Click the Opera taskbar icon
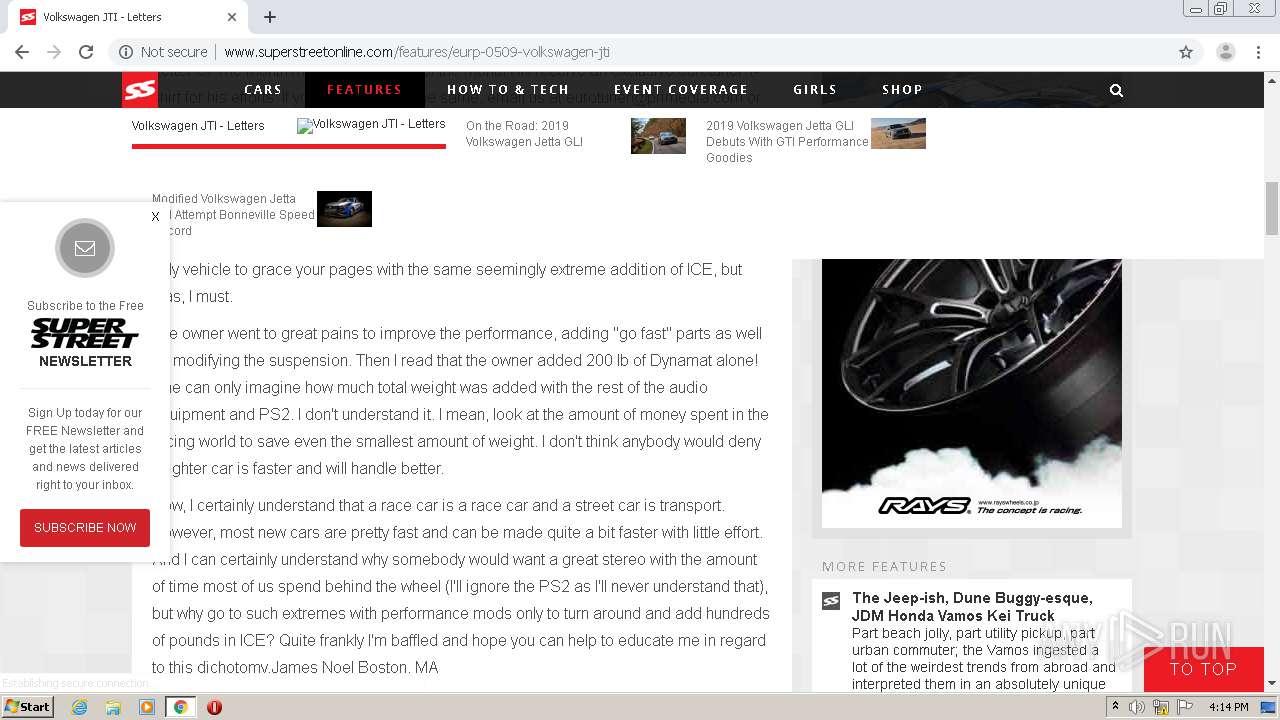The width and height of the screenshot is (1280, 720). click(214, 707)
